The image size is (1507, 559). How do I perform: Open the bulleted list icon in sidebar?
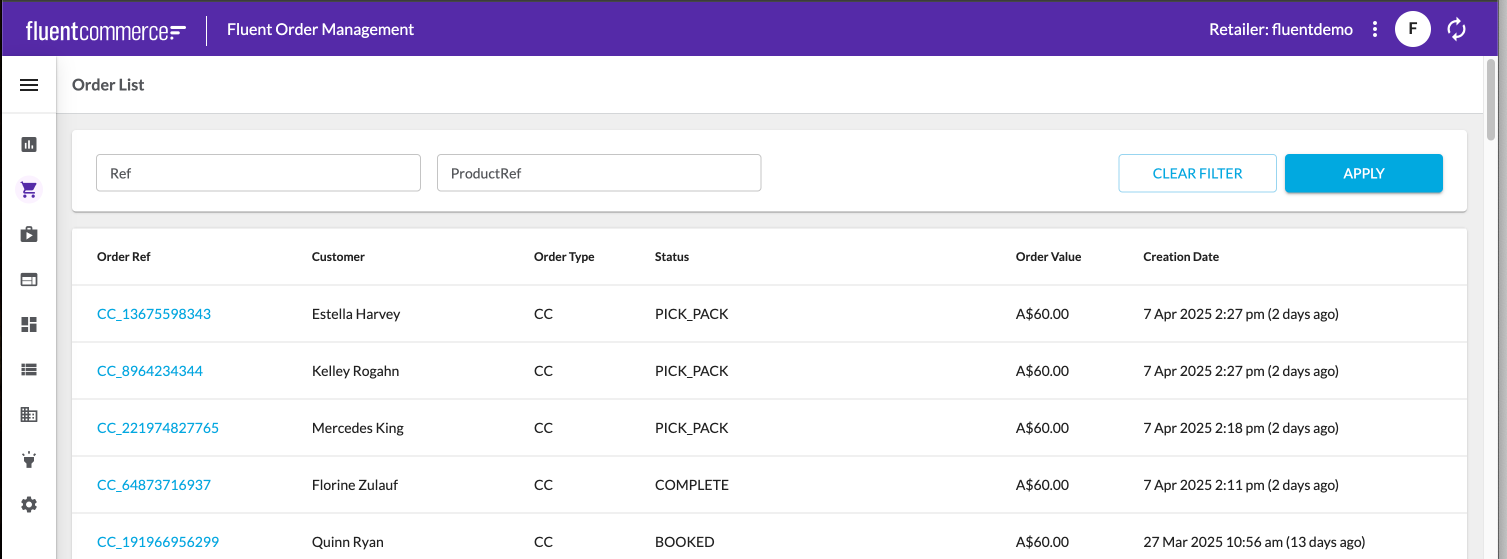[29, 369]
